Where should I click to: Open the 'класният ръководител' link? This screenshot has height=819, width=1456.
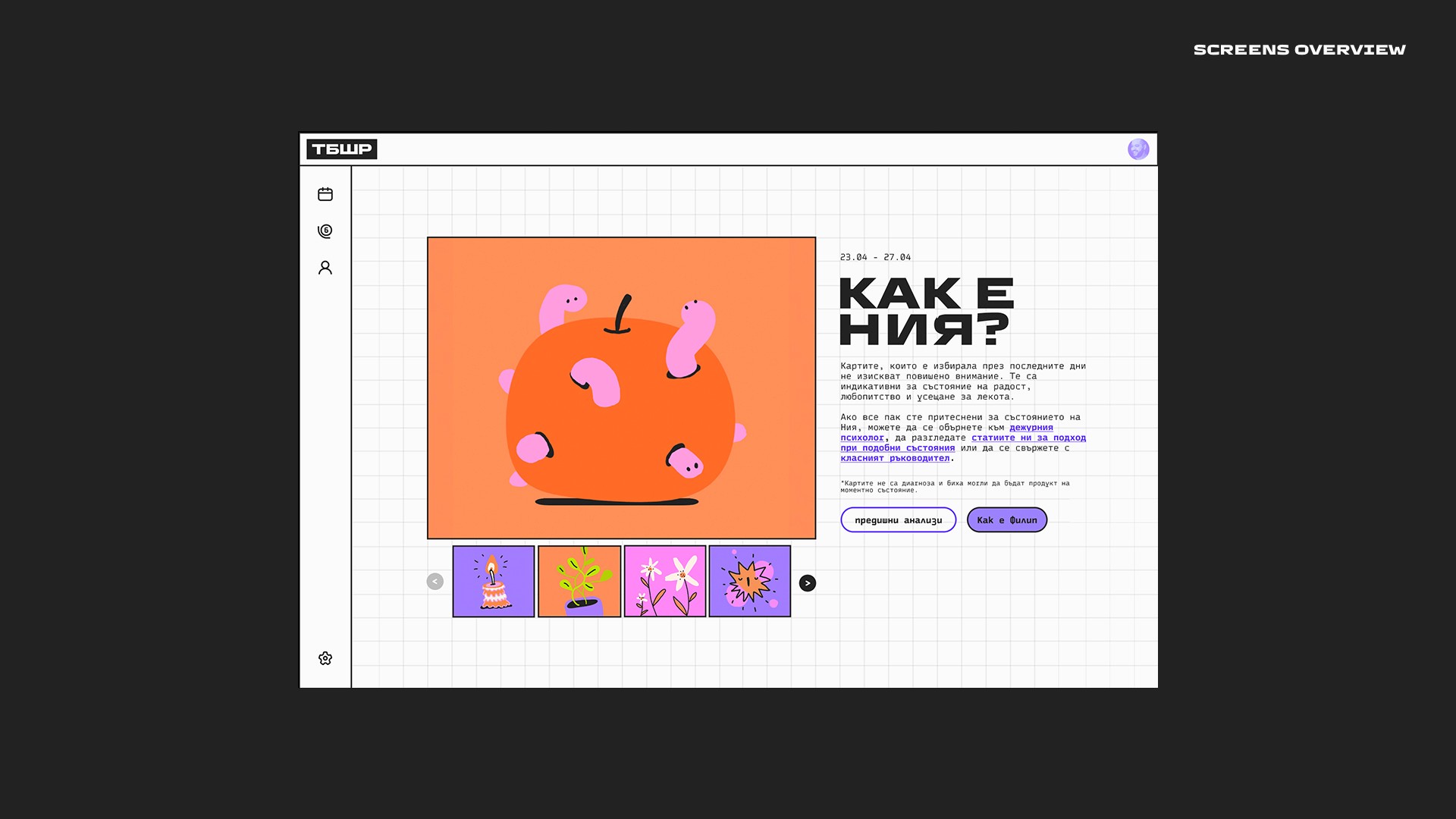[895, 458]
